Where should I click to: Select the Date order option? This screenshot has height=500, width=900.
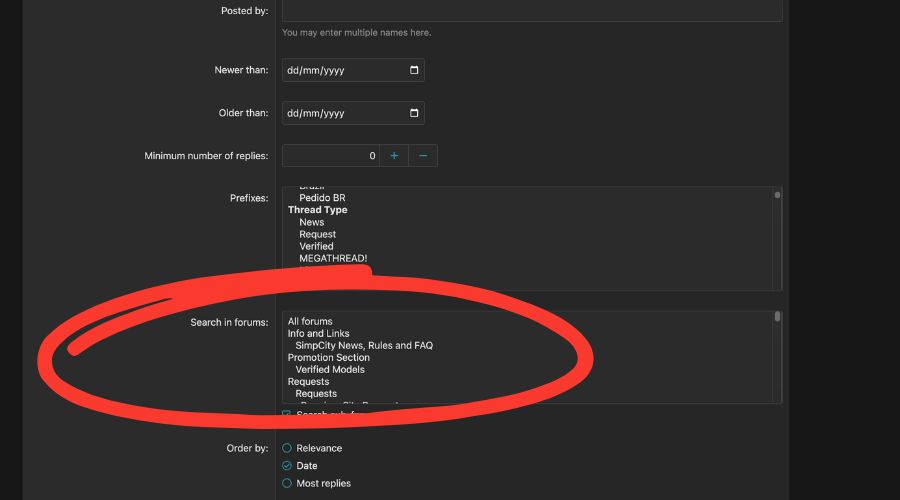coord(287,466)
